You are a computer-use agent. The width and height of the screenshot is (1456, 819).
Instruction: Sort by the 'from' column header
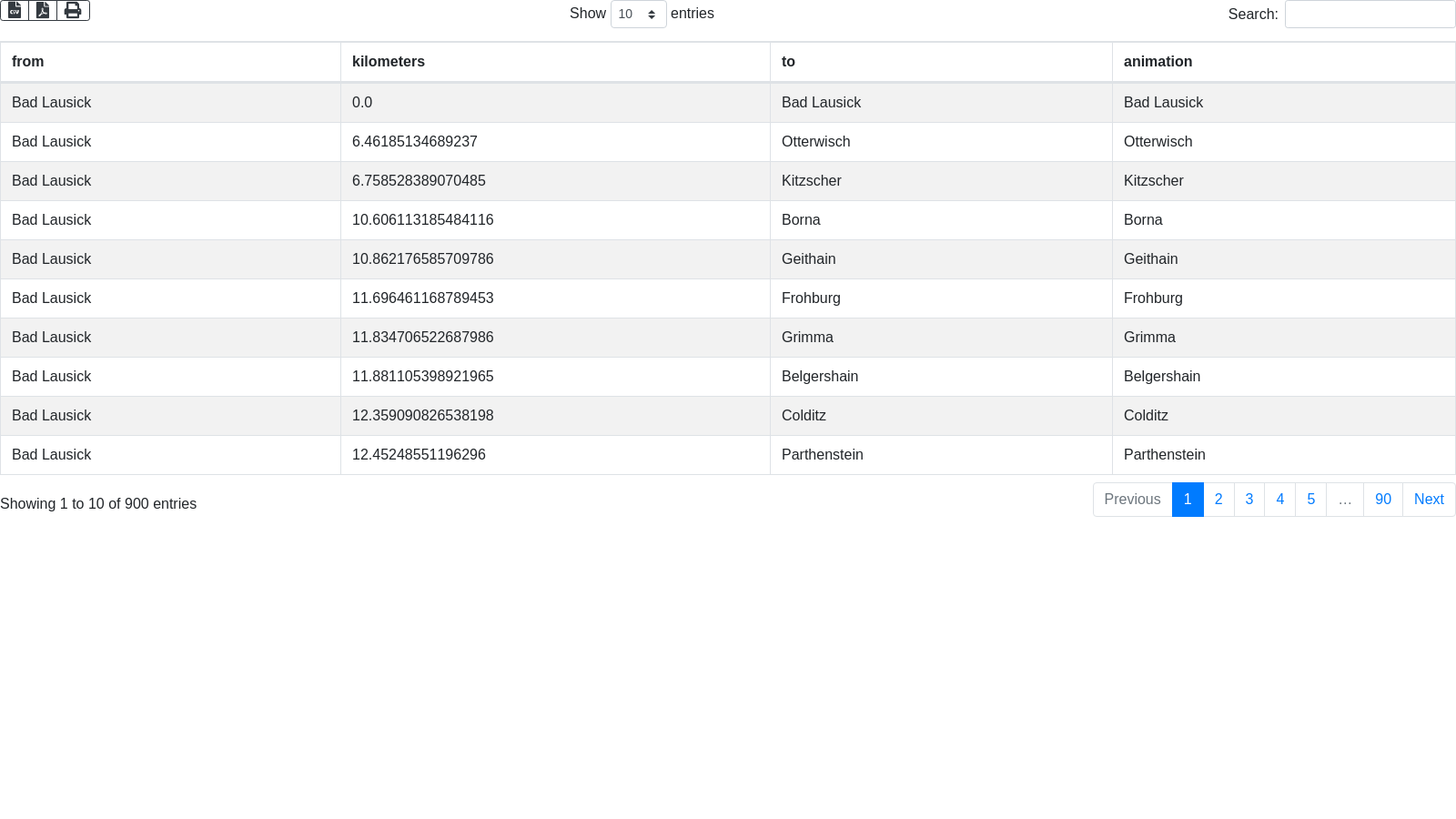pos(28,62)
